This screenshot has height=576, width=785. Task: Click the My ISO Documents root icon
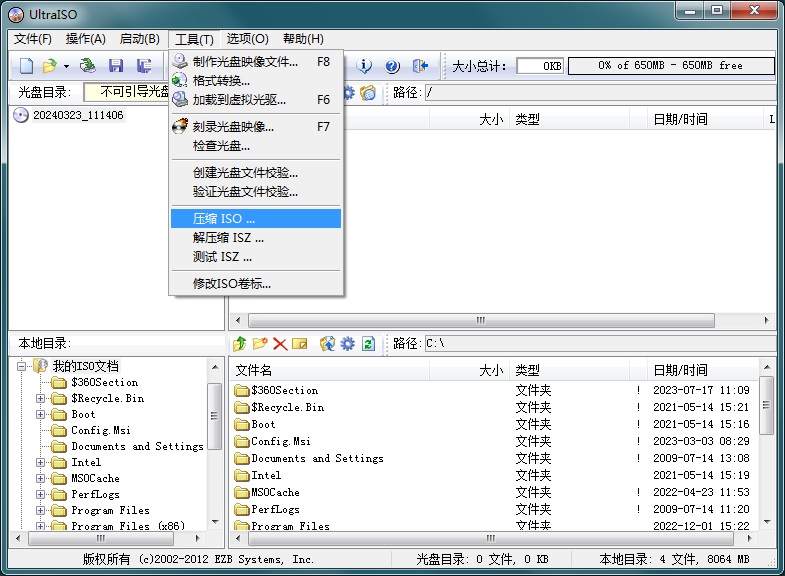(x=41, y=366)
